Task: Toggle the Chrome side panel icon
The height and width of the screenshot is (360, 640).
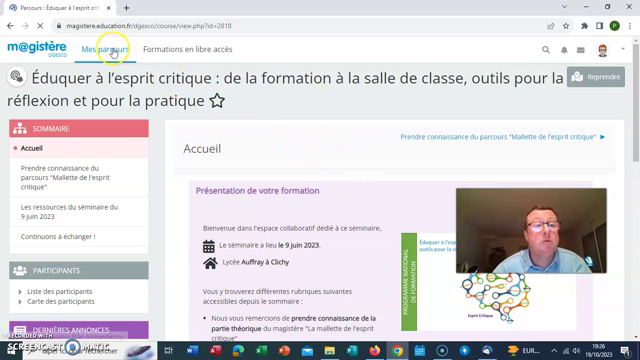Action: pyautogui.click(x=599, y=26)
